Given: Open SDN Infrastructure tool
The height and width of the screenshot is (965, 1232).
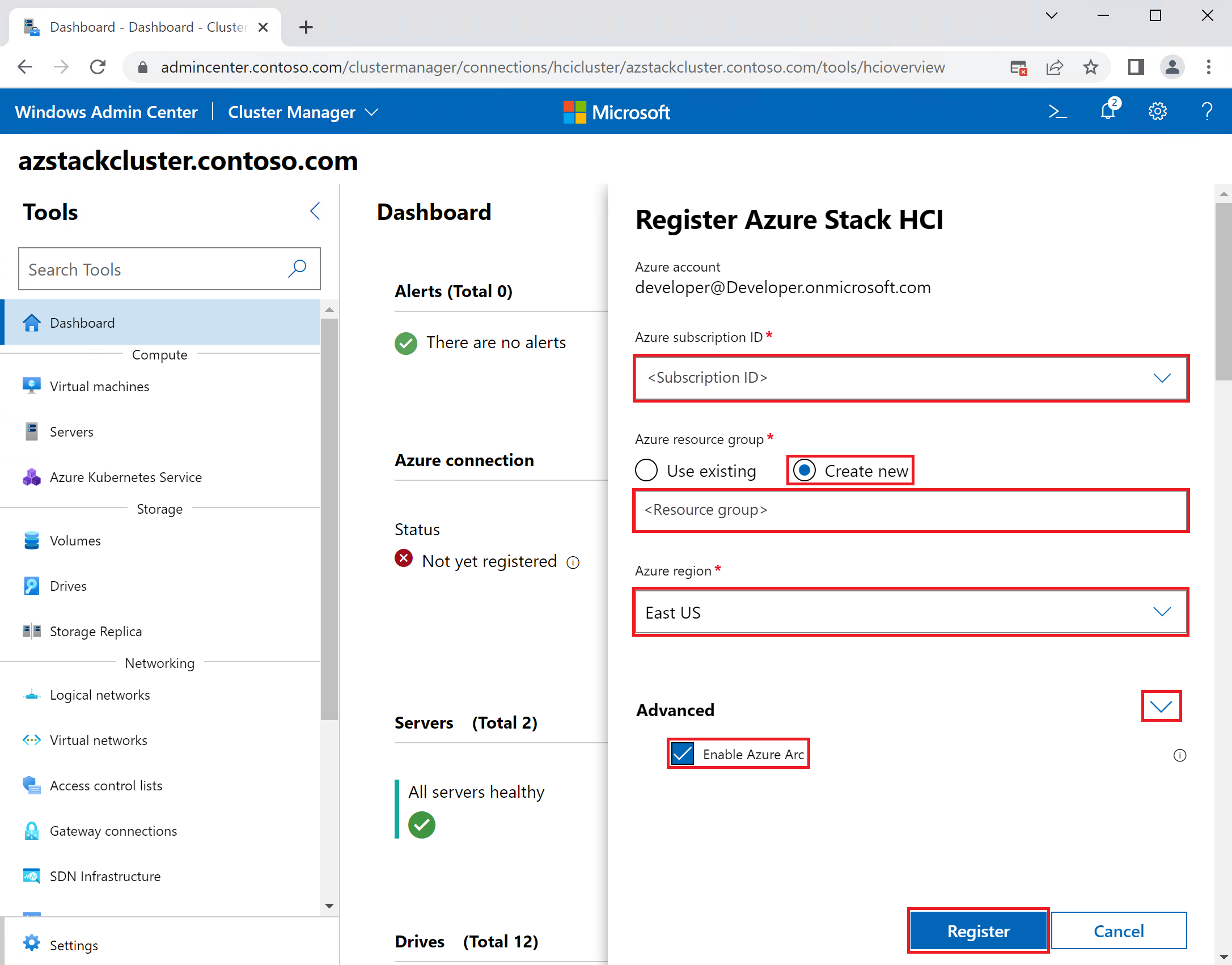Looking at the screenshot, I should (x=160, y=876).
